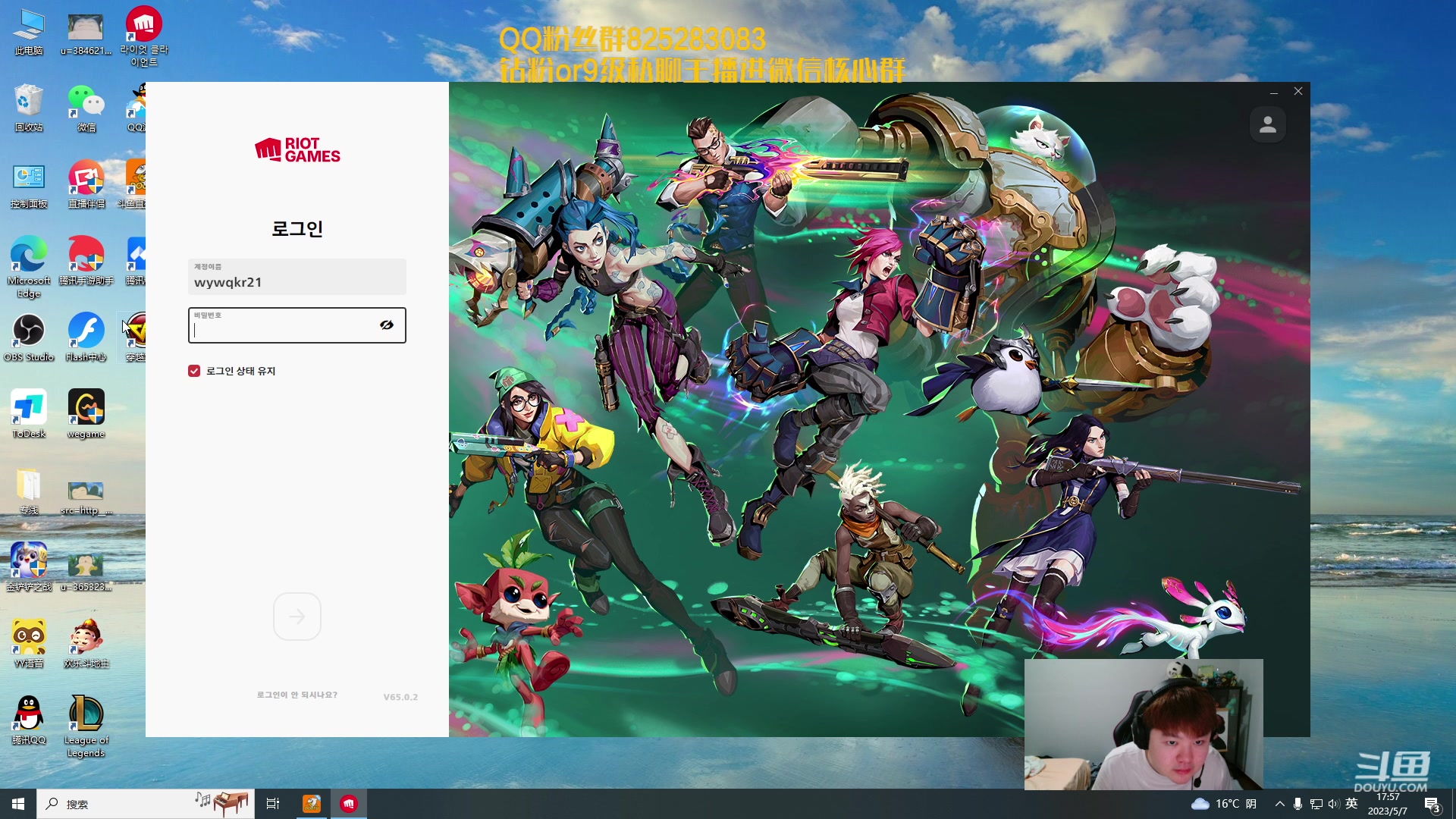Open the League of Legends desktop shortcut
The height and width of the screenshot is (819, 1456).
click(86, 726)
